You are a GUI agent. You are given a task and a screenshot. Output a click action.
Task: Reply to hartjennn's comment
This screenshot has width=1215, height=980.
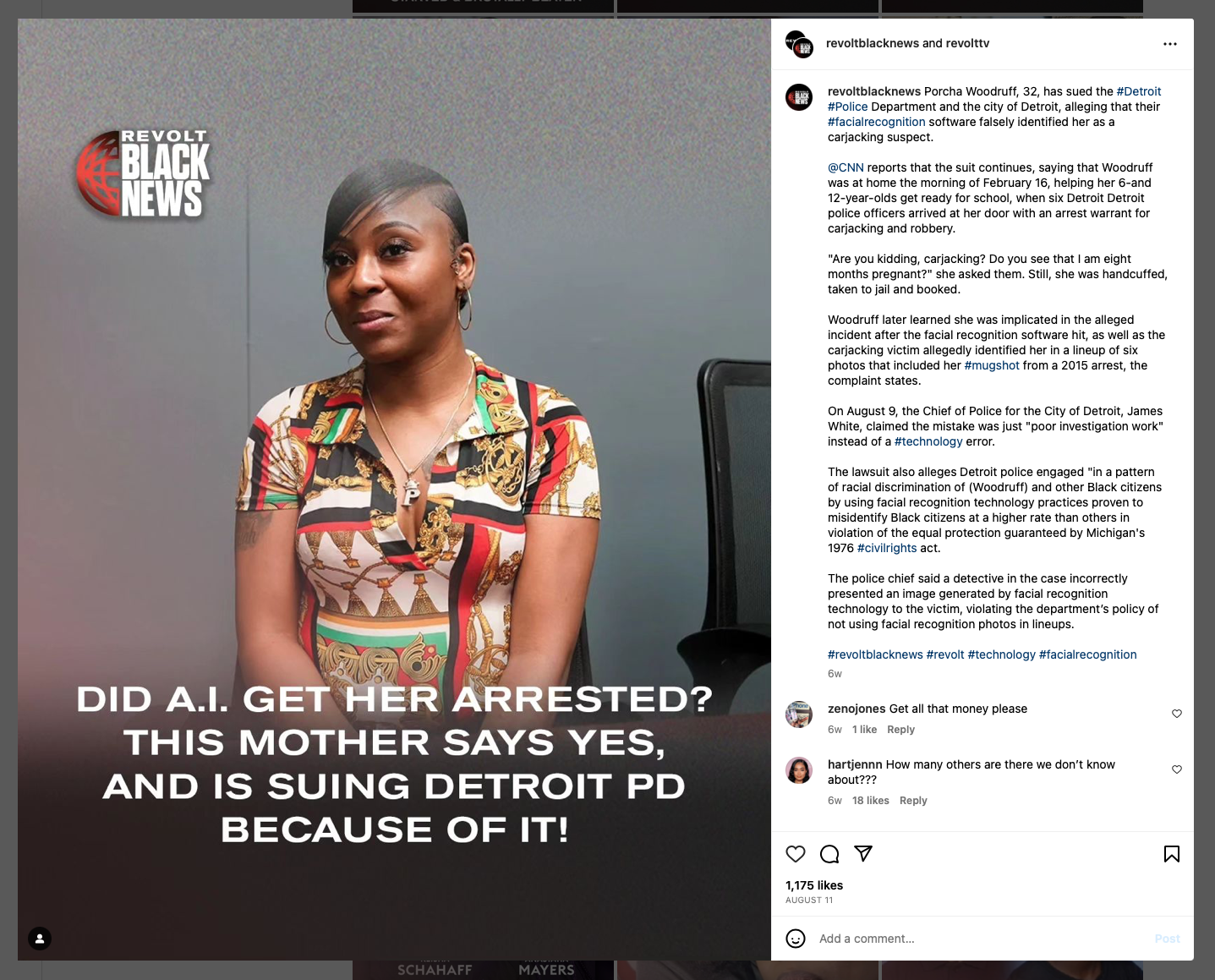[913, 801]
